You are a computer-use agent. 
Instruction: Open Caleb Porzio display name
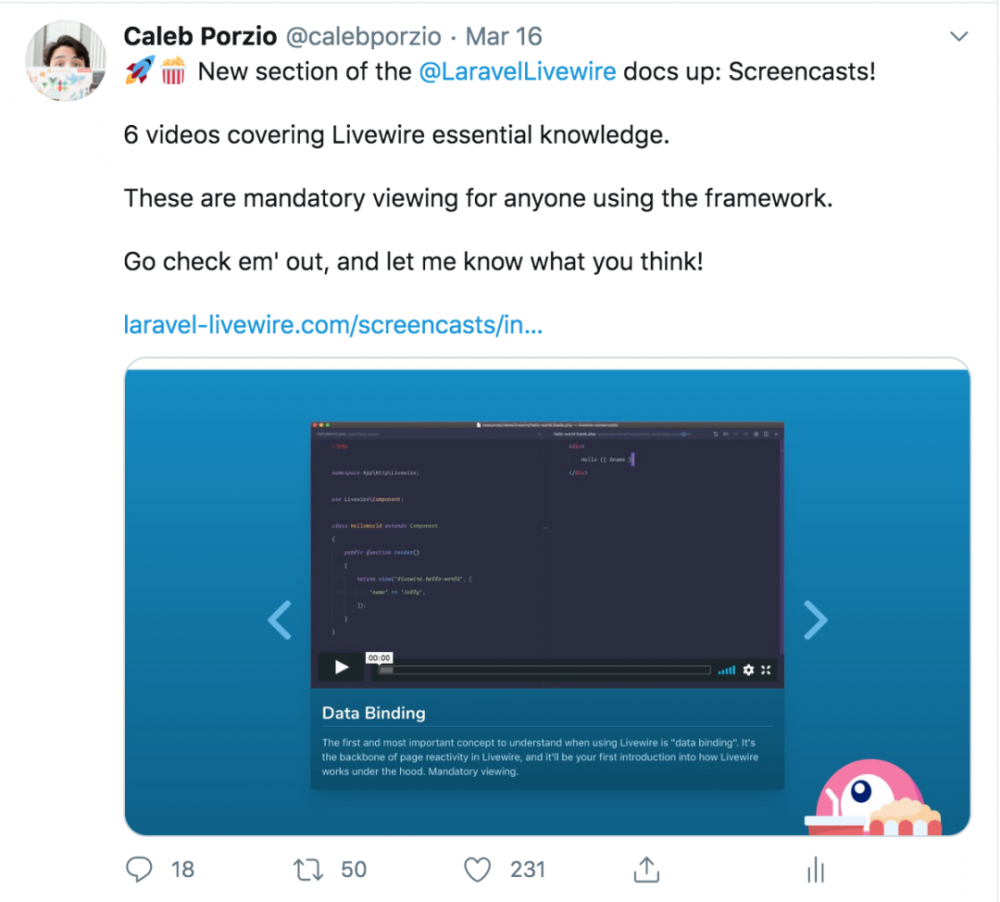point(200,36)
